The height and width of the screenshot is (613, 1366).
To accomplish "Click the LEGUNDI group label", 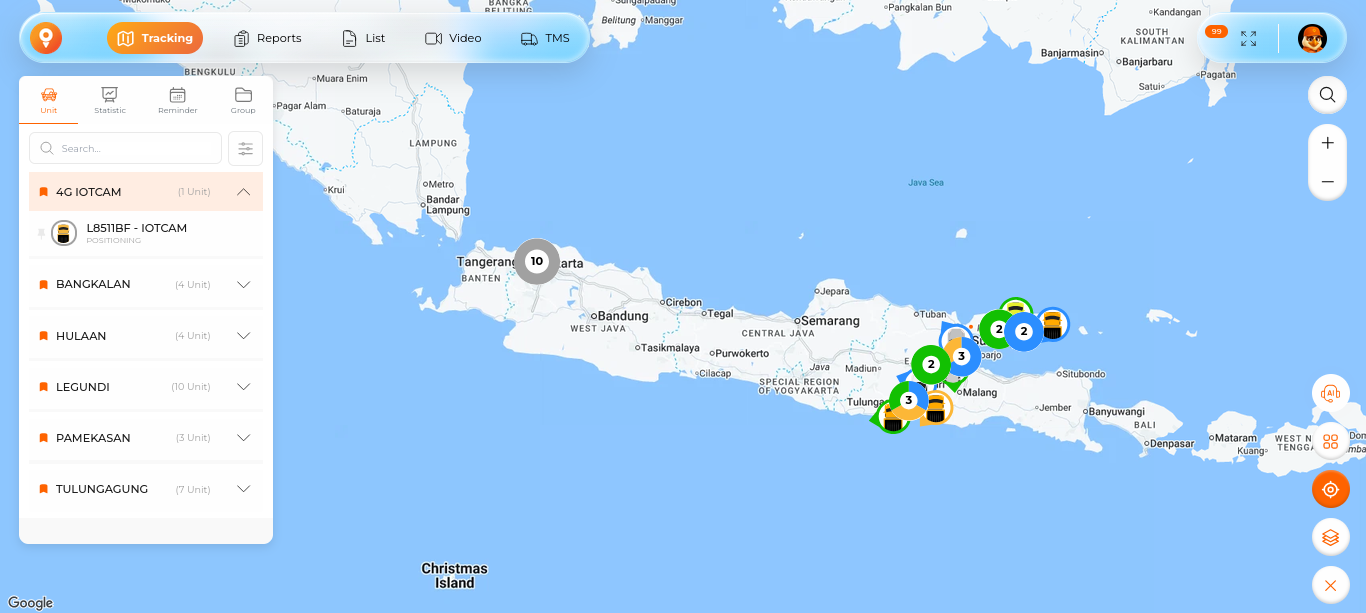I will (83, 387).
